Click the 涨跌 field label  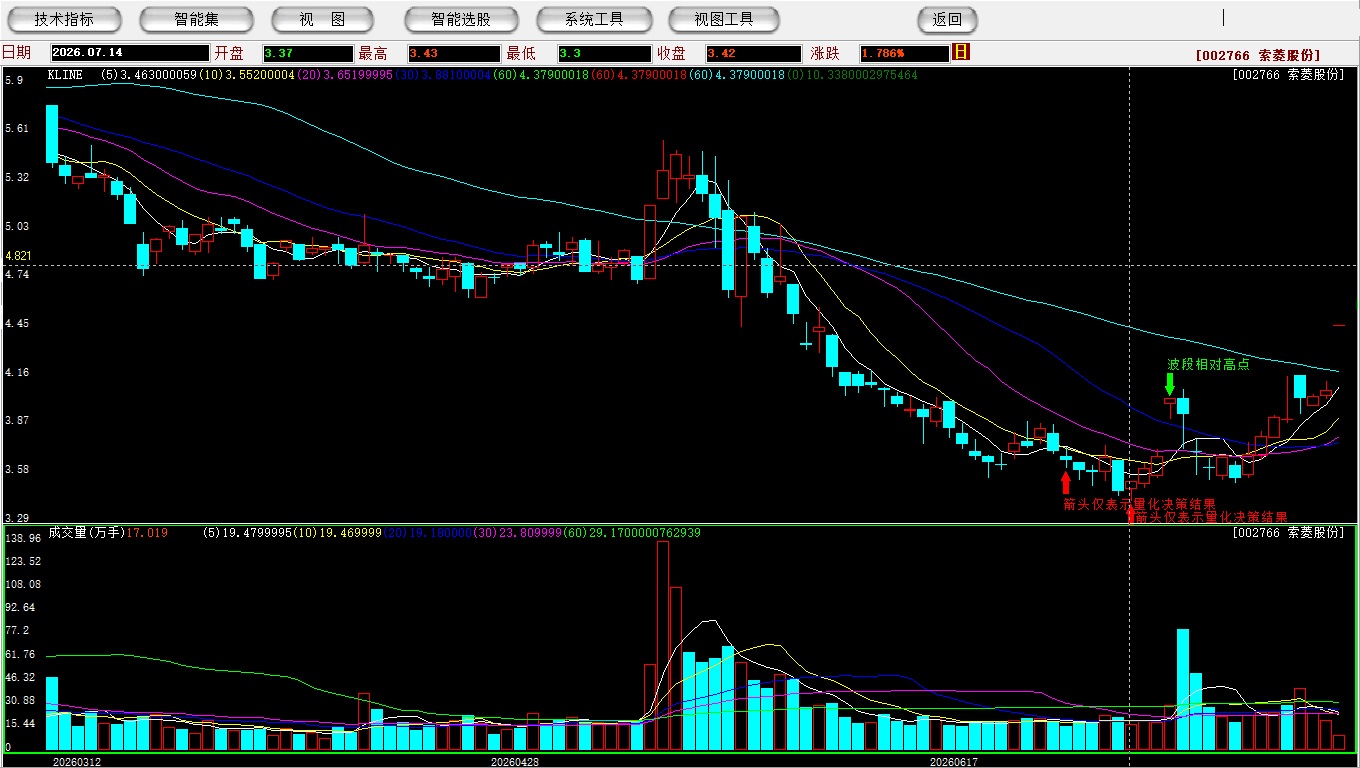[x=825, y=53]
